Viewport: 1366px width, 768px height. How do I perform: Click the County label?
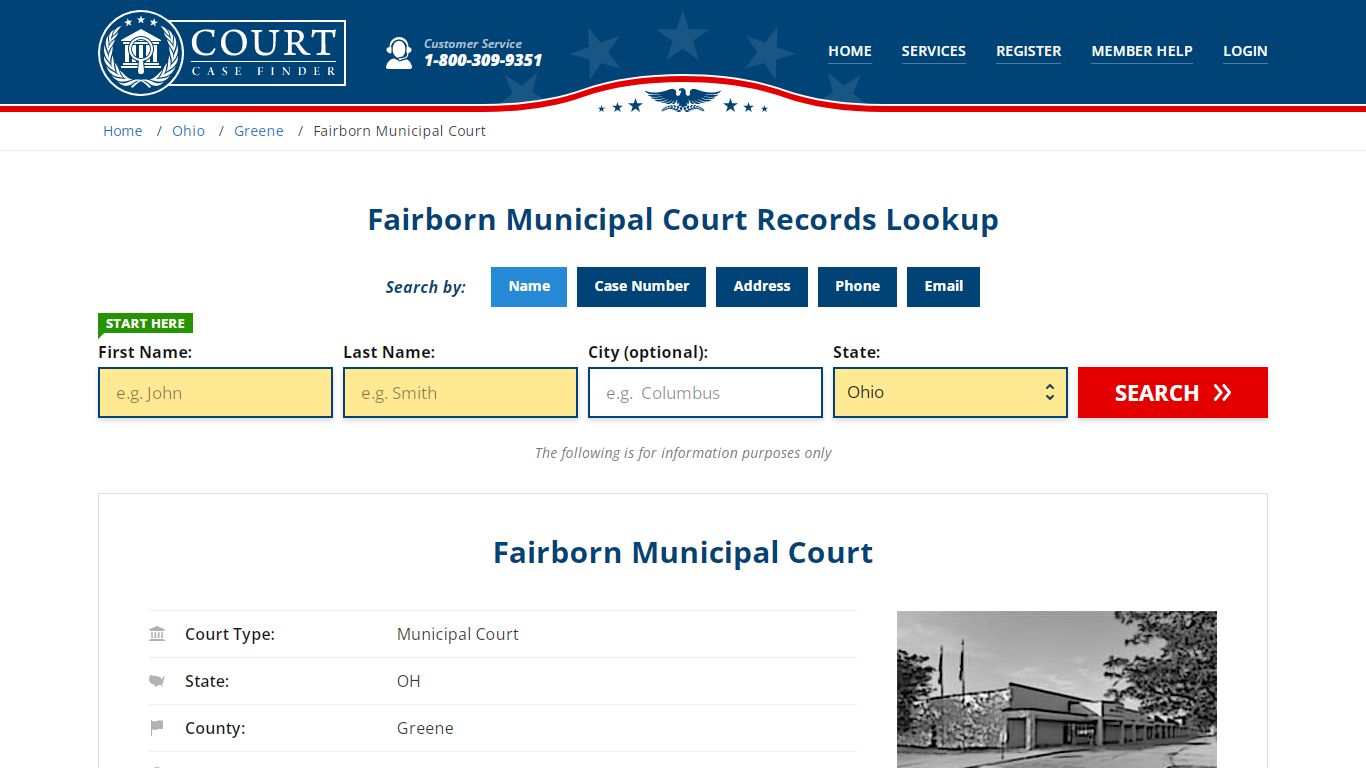click(215, 728)
